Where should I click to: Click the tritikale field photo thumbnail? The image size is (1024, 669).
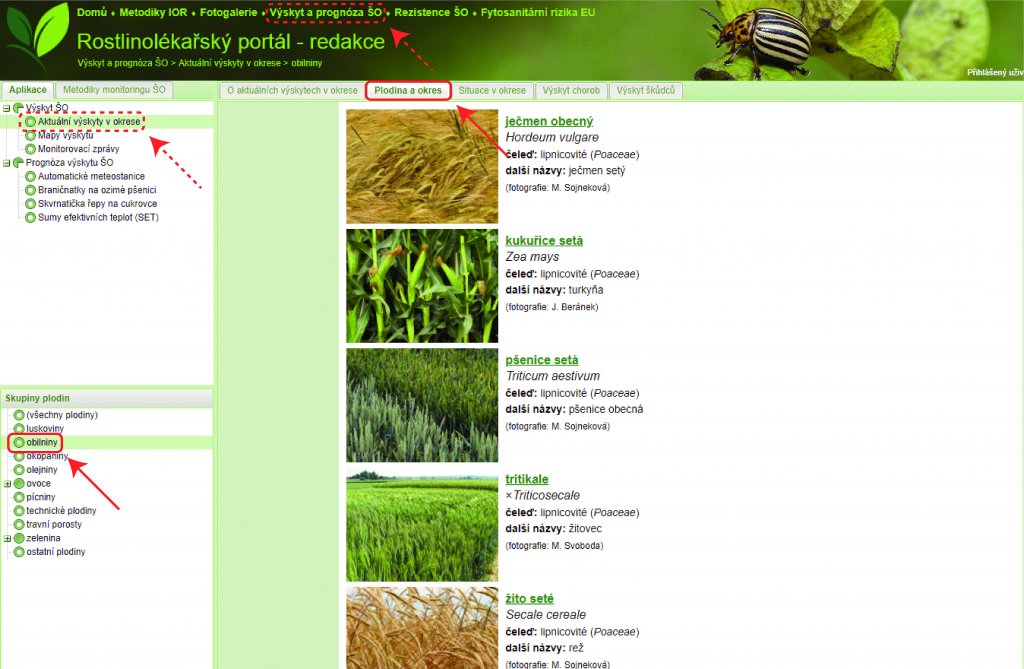click(x=422, y=525)
